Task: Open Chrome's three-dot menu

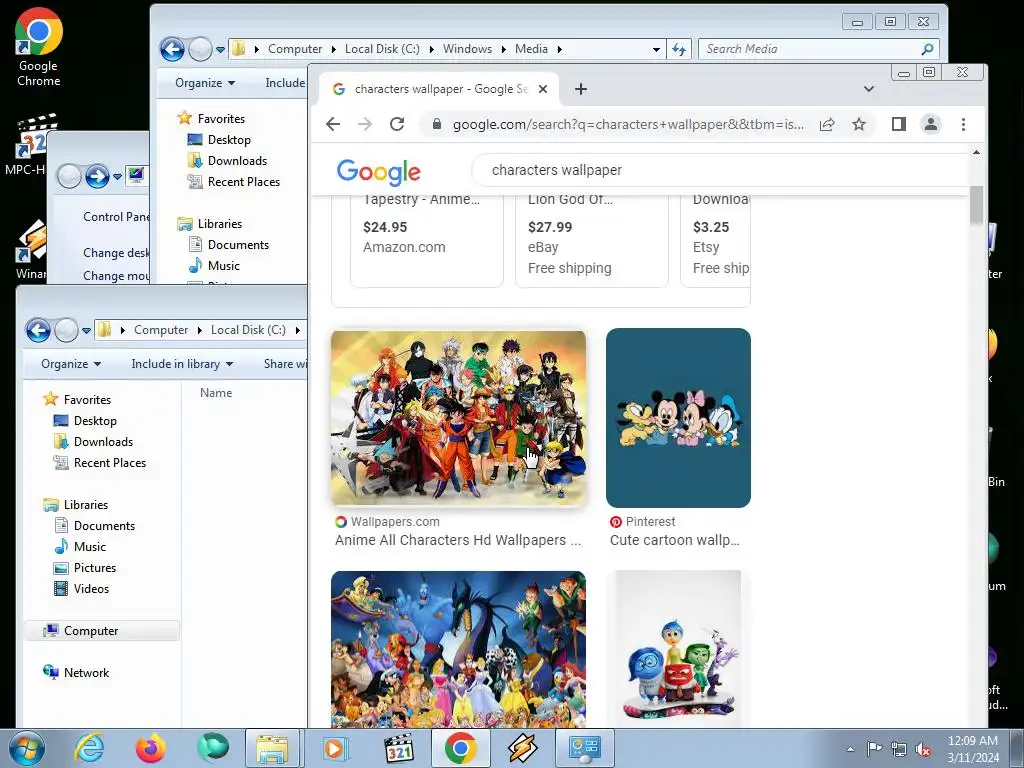Action: point(963,124)
